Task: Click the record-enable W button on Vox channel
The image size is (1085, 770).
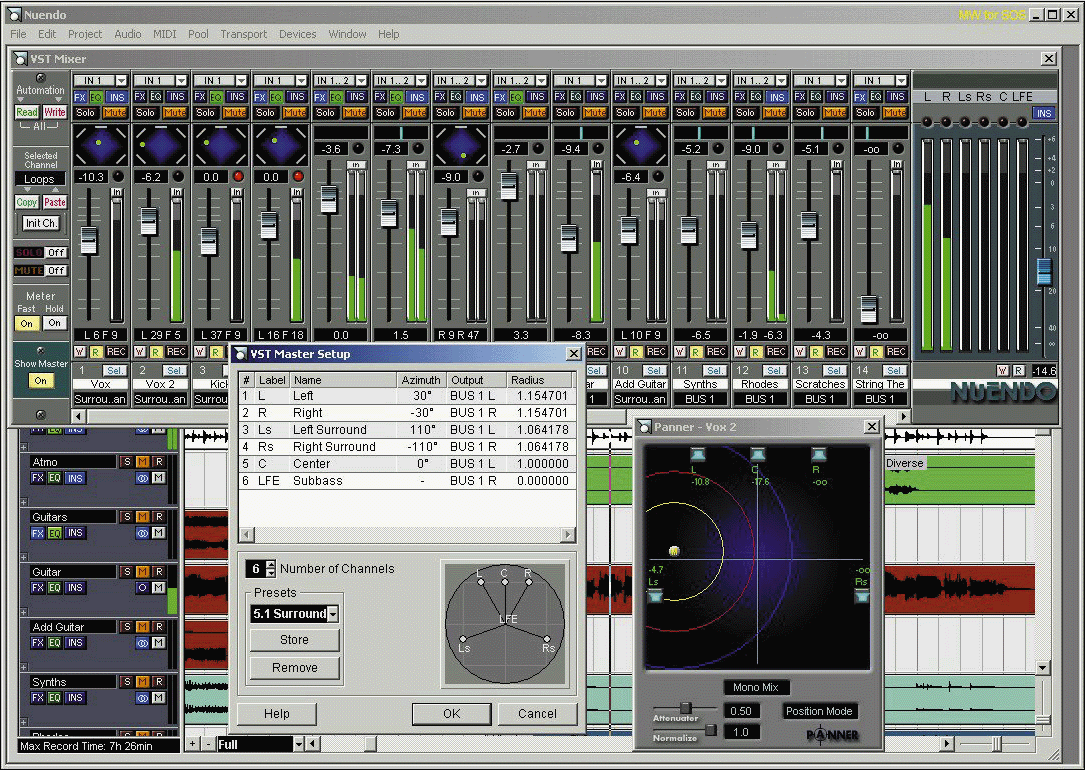Action: point(80,352)
